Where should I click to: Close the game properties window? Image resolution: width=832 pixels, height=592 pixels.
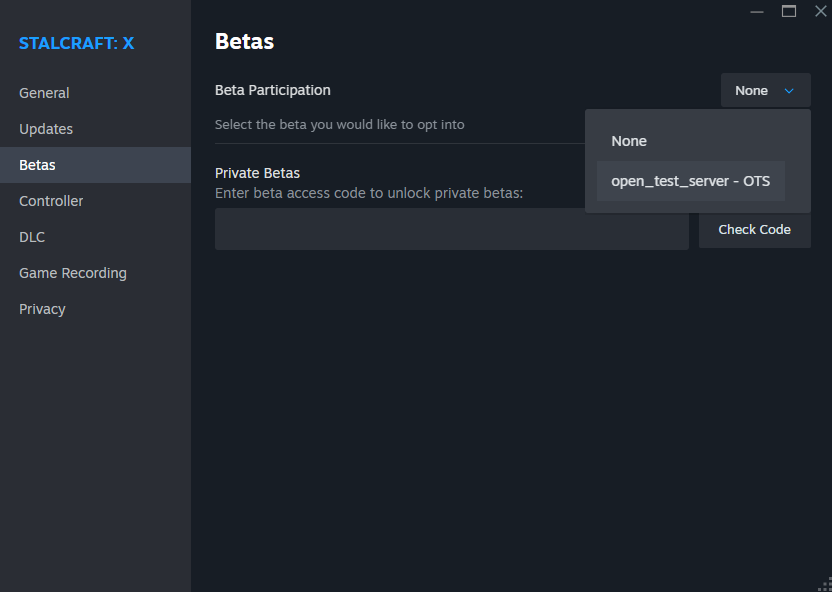point(821,12)
